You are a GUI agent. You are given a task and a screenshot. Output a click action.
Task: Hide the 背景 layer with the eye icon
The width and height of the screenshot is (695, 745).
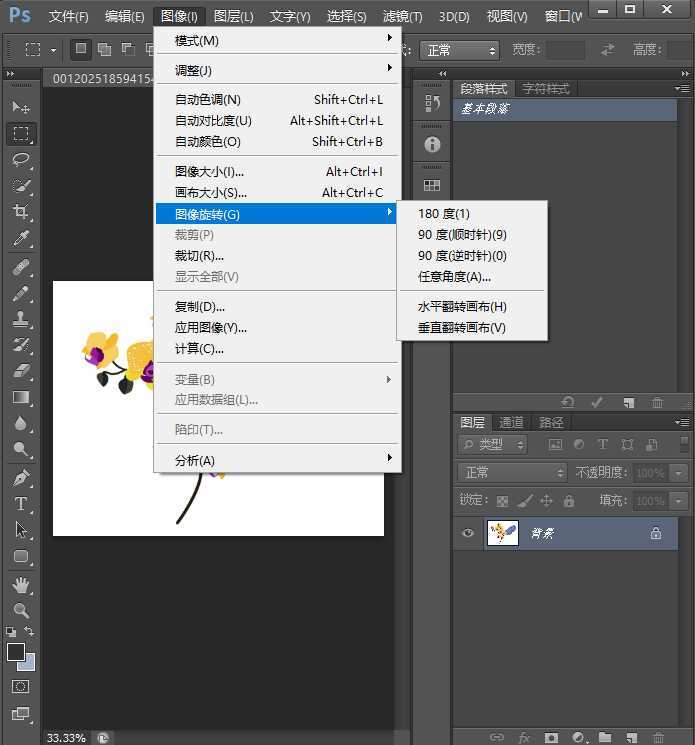click(467, 533)
